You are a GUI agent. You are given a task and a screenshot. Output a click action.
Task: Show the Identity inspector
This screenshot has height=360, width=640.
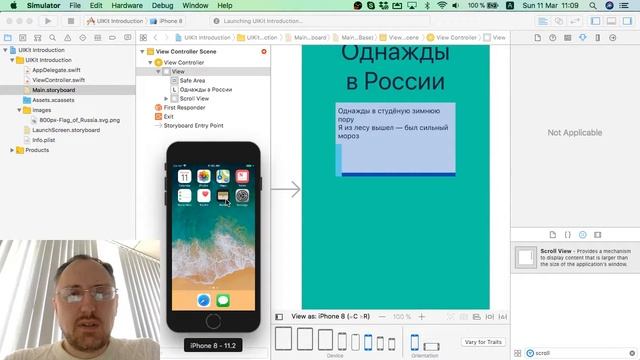(x=567, y=38)
